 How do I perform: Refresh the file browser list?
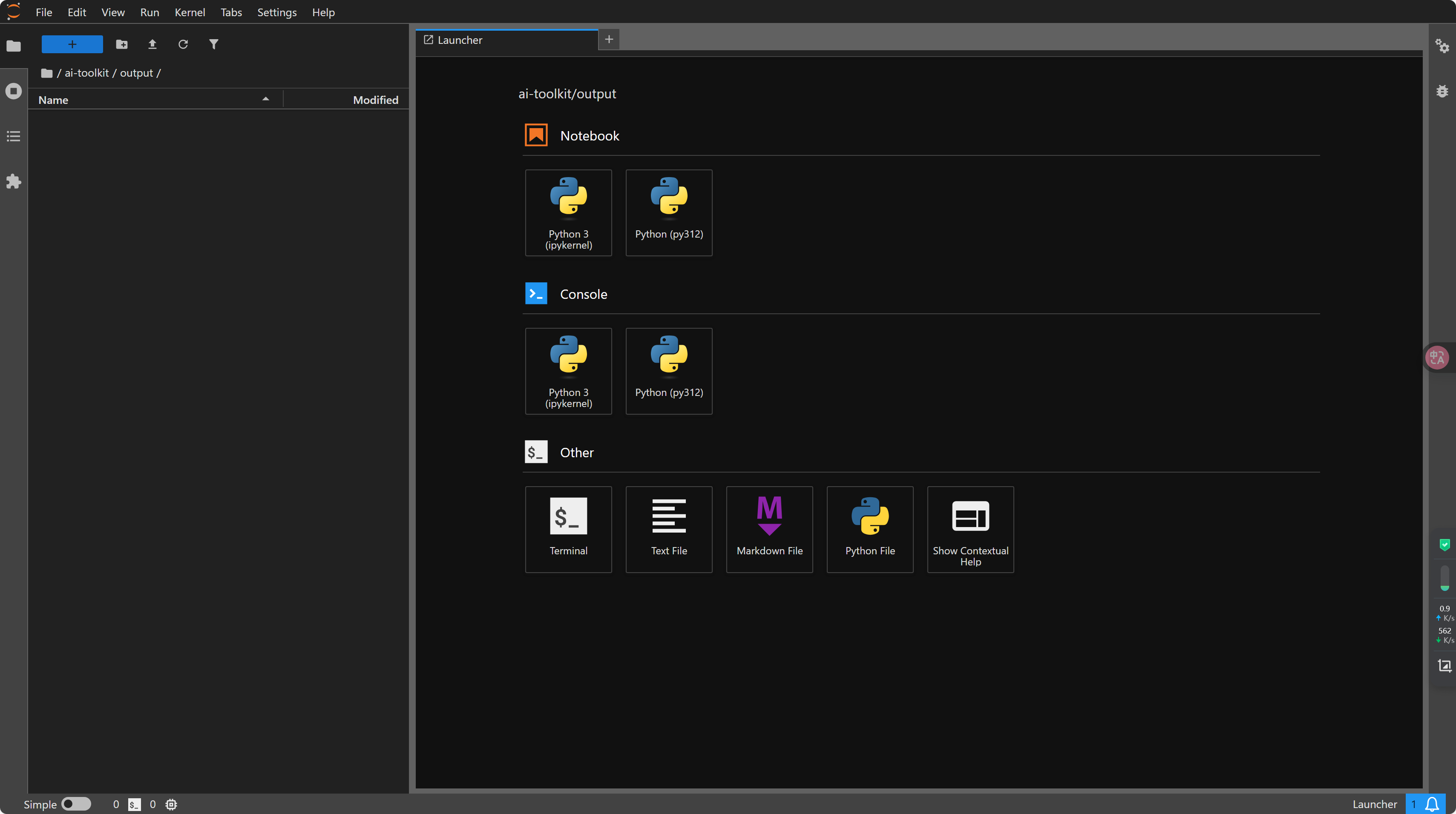tap(183, 44)
